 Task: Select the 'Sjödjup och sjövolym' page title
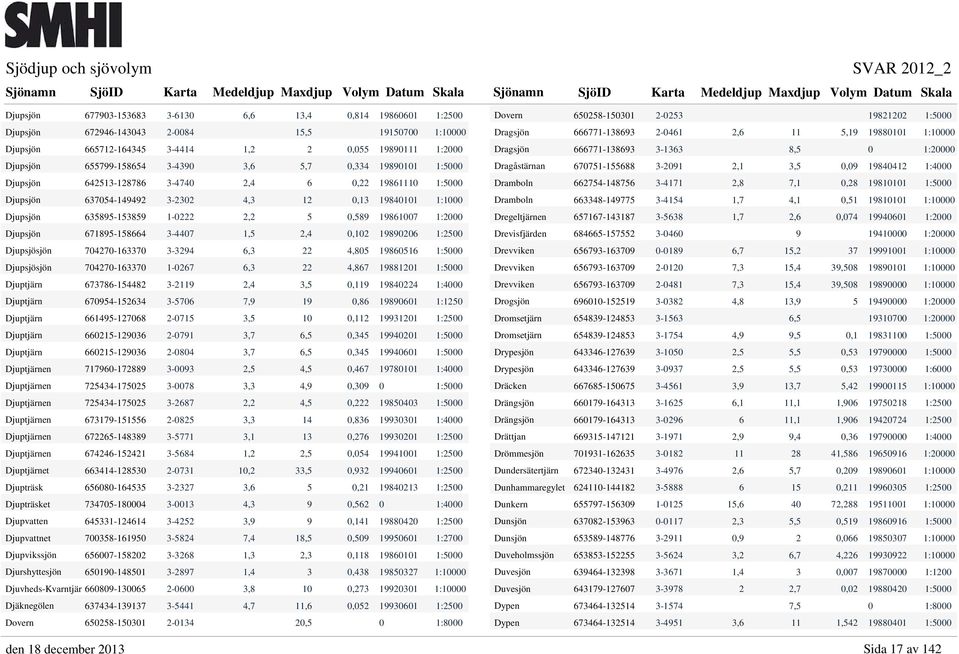click(78, 68)
